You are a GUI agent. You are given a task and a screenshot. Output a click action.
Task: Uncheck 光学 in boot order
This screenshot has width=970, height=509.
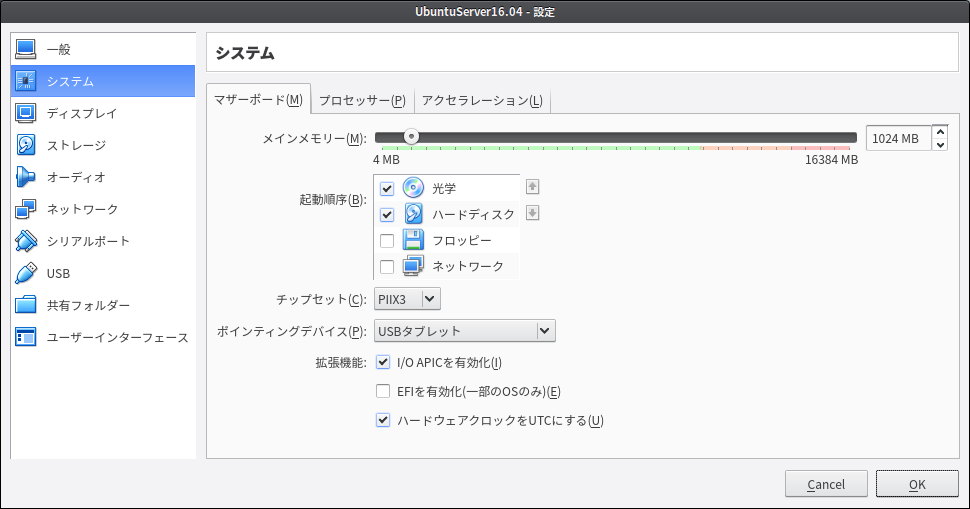[387, 188]
